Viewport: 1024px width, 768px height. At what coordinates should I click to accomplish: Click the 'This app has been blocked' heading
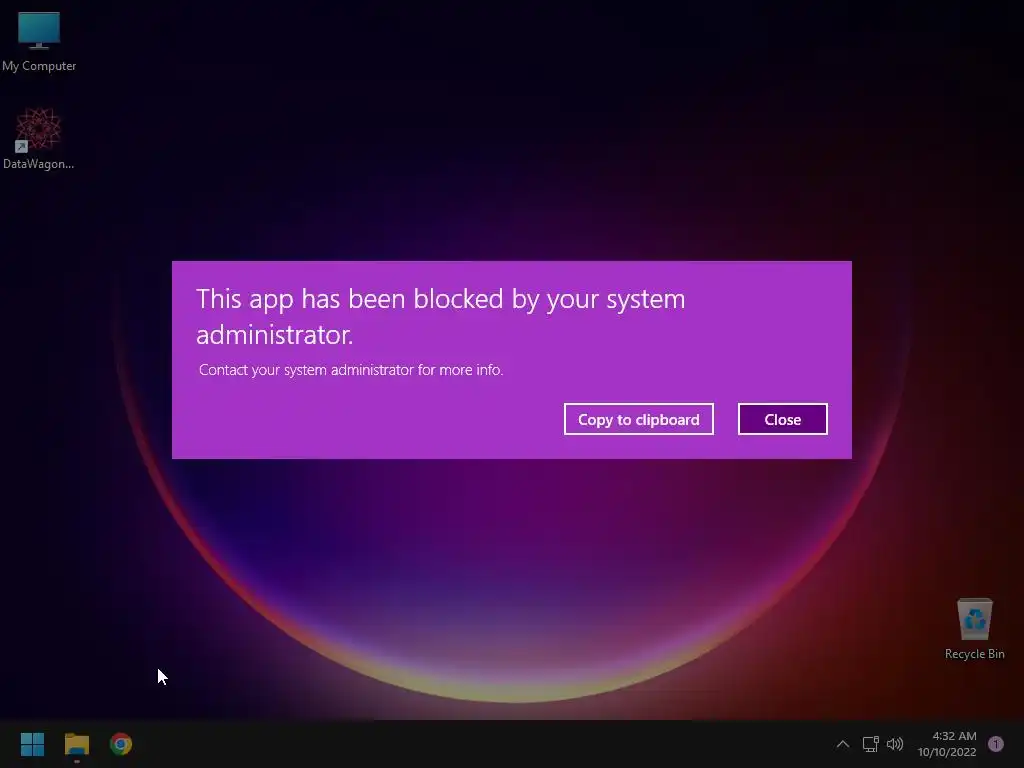coord(441,317)
